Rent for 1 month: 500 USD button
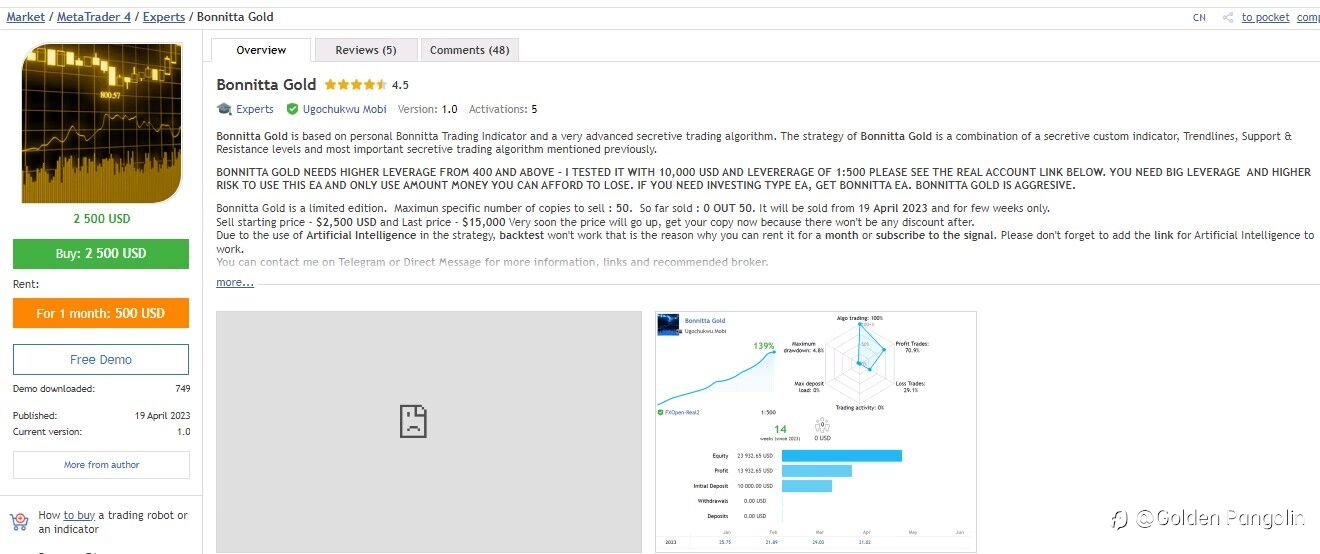 pyautogui.click(x=101, y=313)
